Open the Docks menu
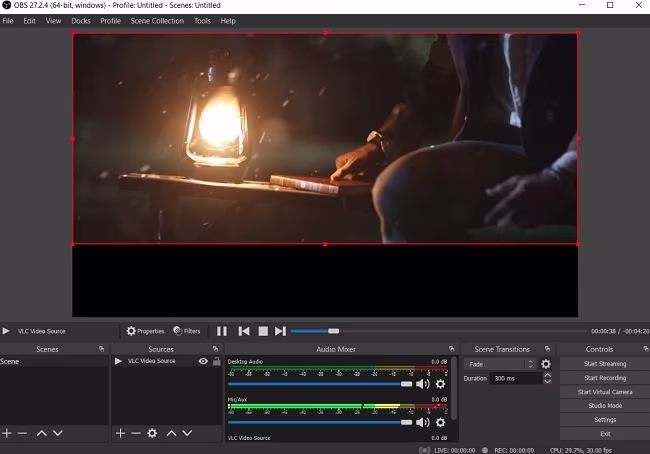The width and height of the screenshot is (650, 454). 80,21
